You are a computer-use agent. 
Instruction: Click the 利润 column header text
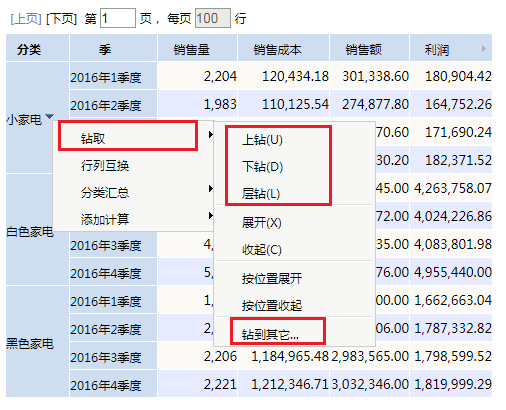coord(437,50)
